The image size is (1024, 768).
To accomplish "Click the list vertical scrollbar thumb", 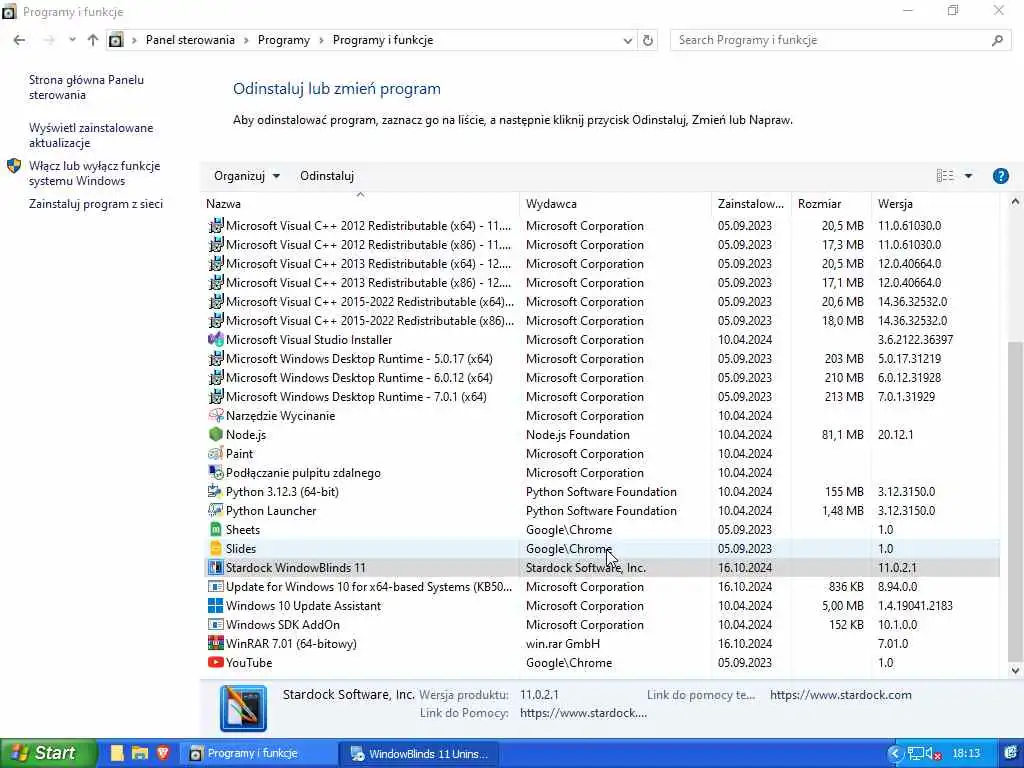I will click(1015, 502).
